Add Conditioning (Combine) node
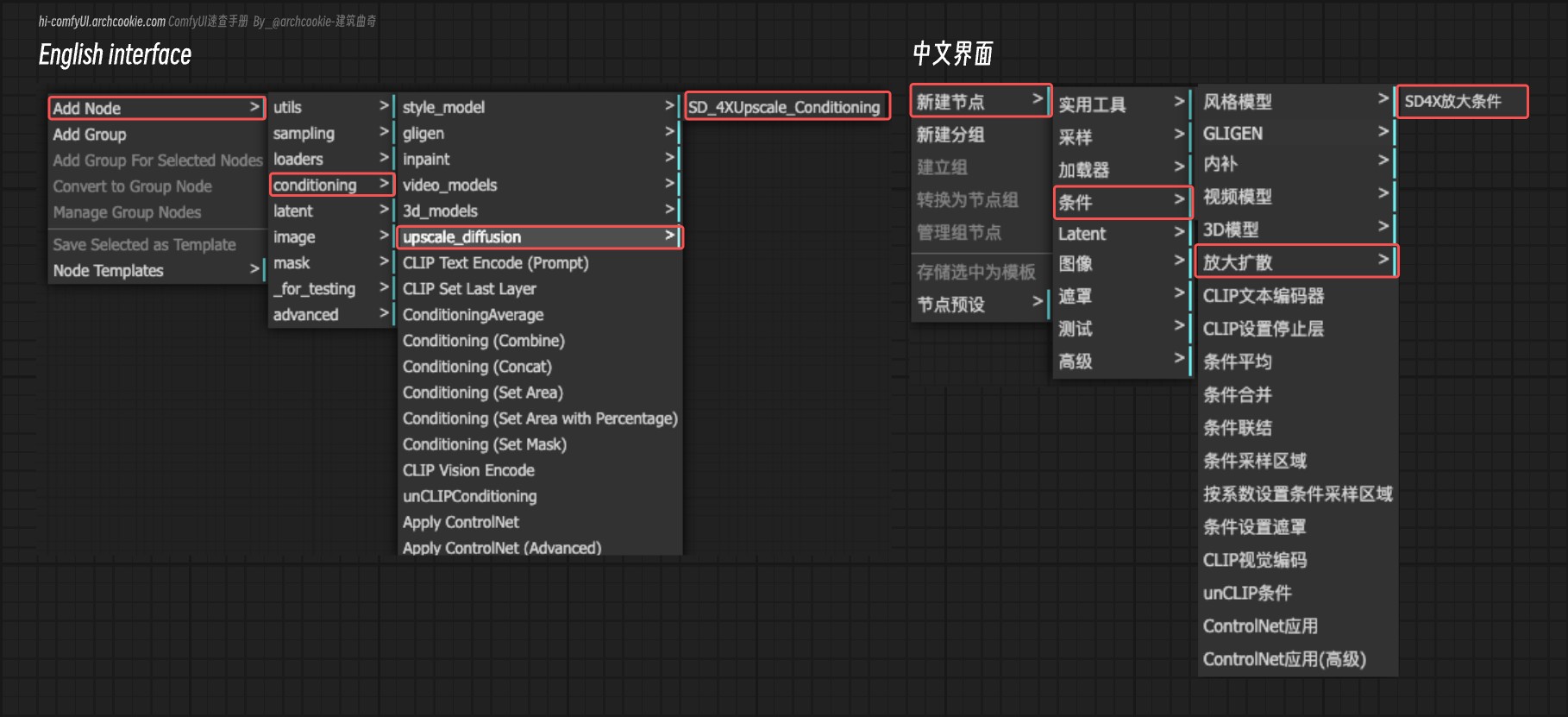 pyautogui.click(x=539, y=341)
